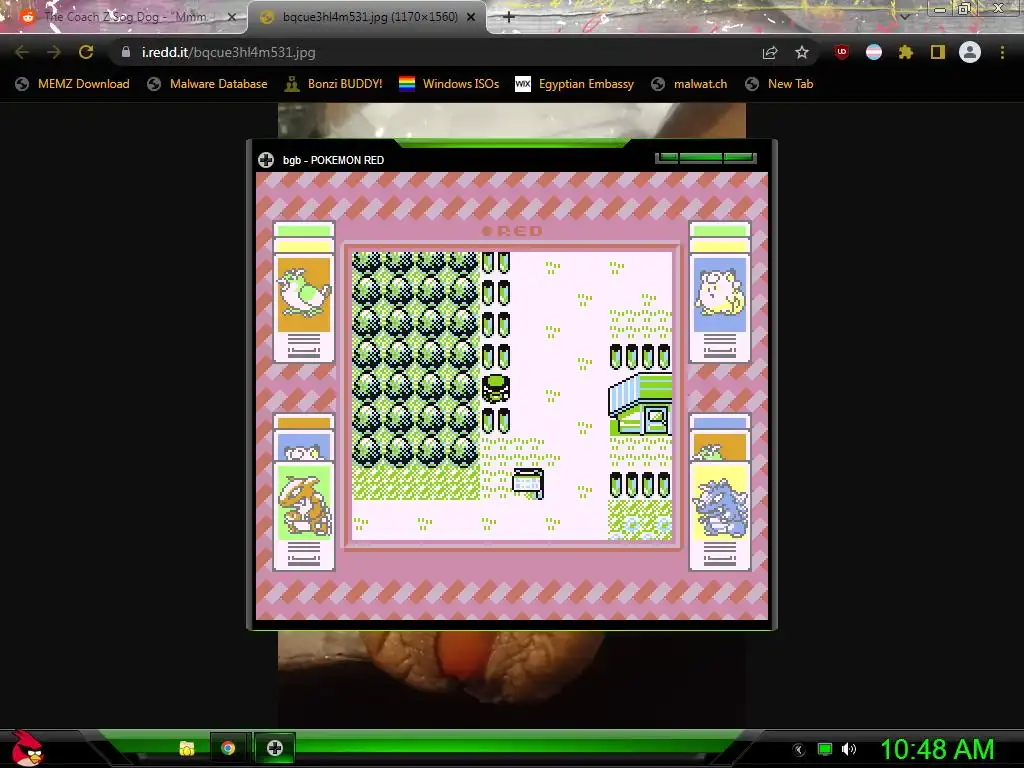Image resolution: width=1024 pixels, height=768 pixels.
Task: Minimize the Chrome browser window
Action: coord(940,9)
